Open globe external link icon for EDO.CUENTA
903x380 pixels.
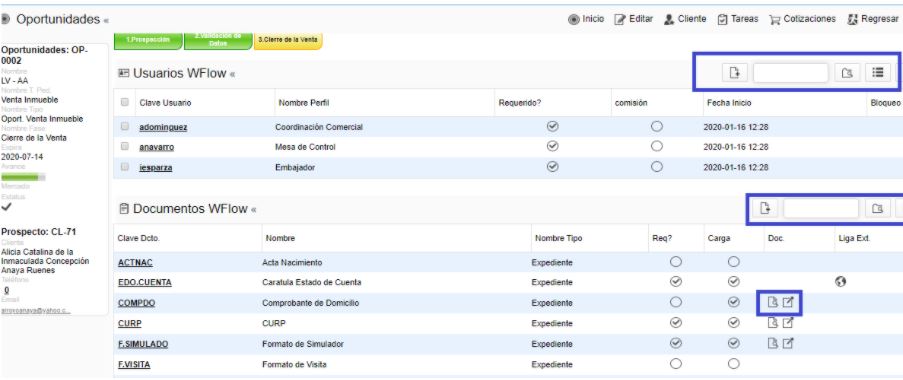point(840,282)
